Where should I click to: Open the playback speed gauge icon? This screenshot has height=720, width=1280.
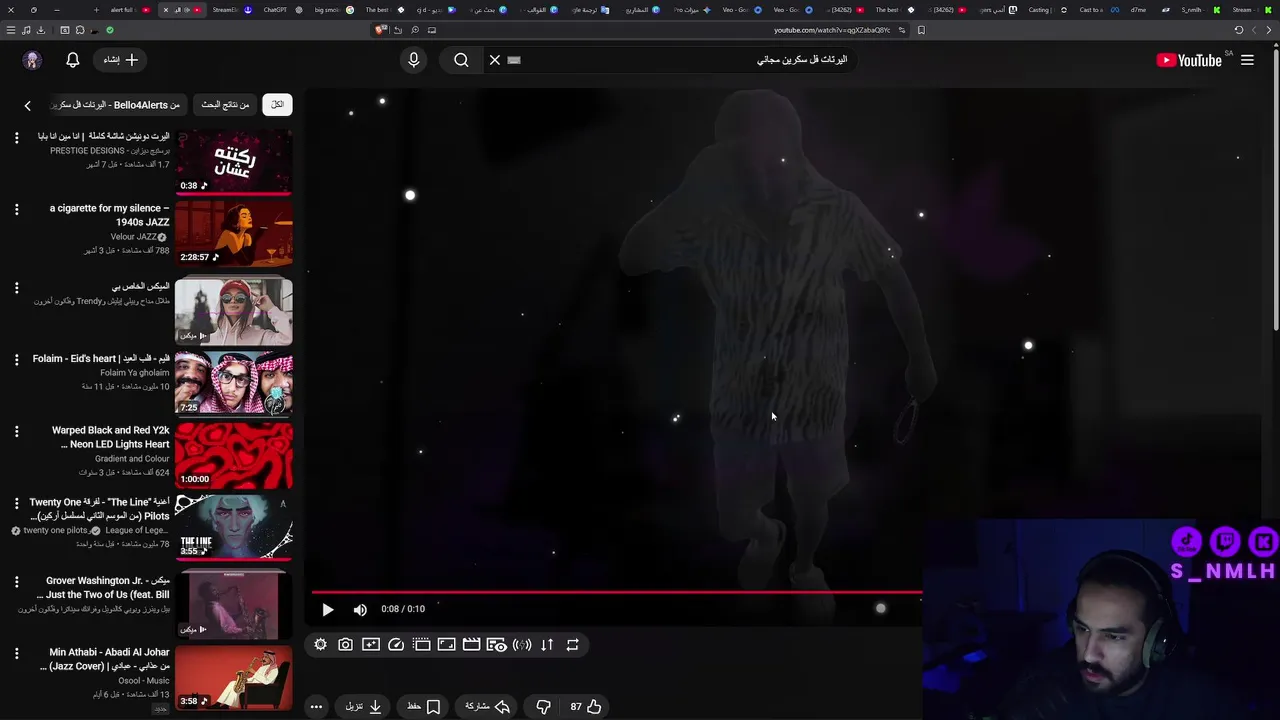396,645
